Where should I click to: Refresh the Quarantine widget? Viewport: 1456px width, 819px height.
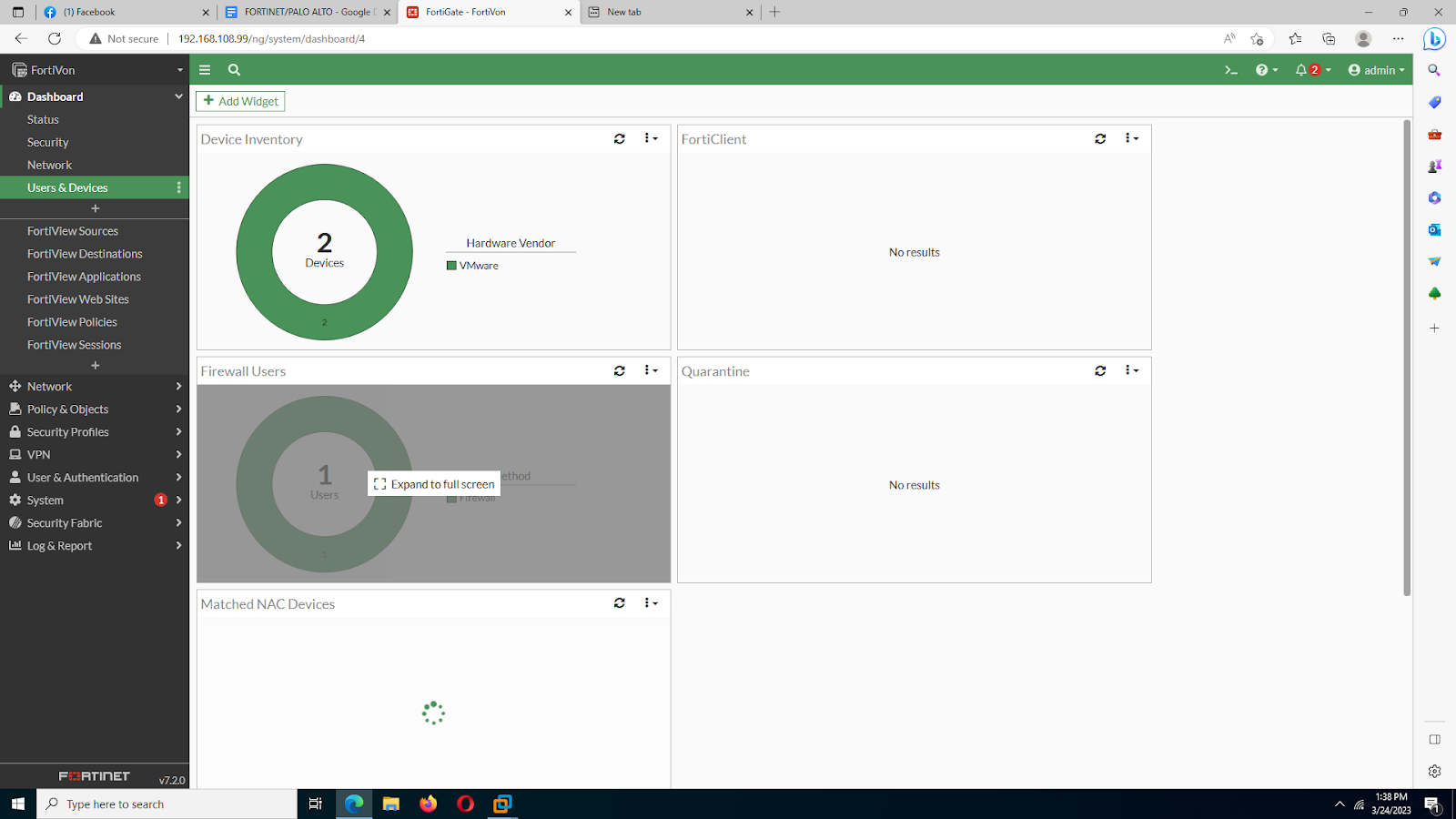(1100, 371)
